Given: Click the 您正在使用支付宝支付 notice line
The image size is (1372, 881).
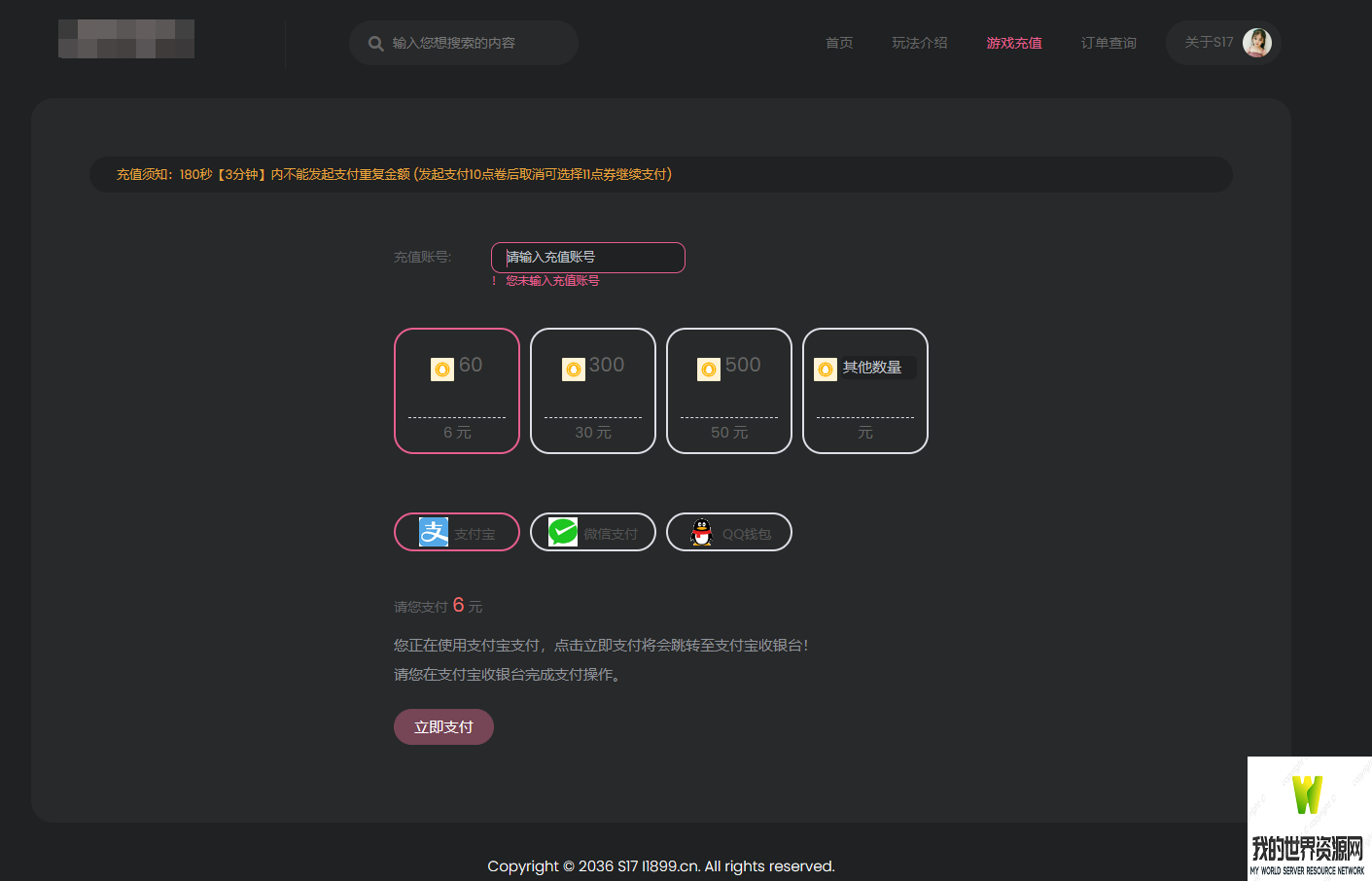Looking at the screenshot, I should click(x=601, y=646).
